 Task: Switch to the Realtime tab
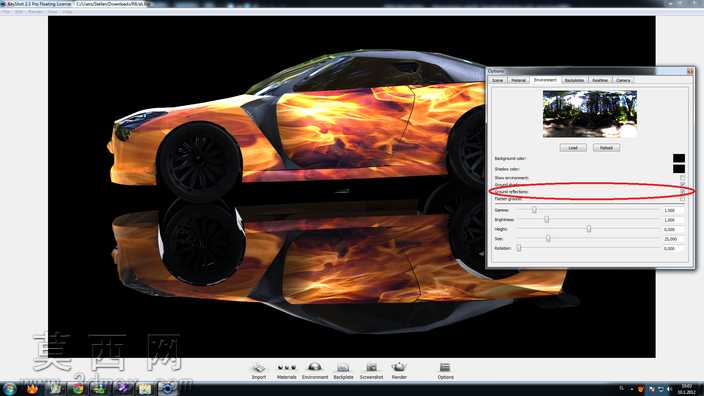tap(599, 80)
